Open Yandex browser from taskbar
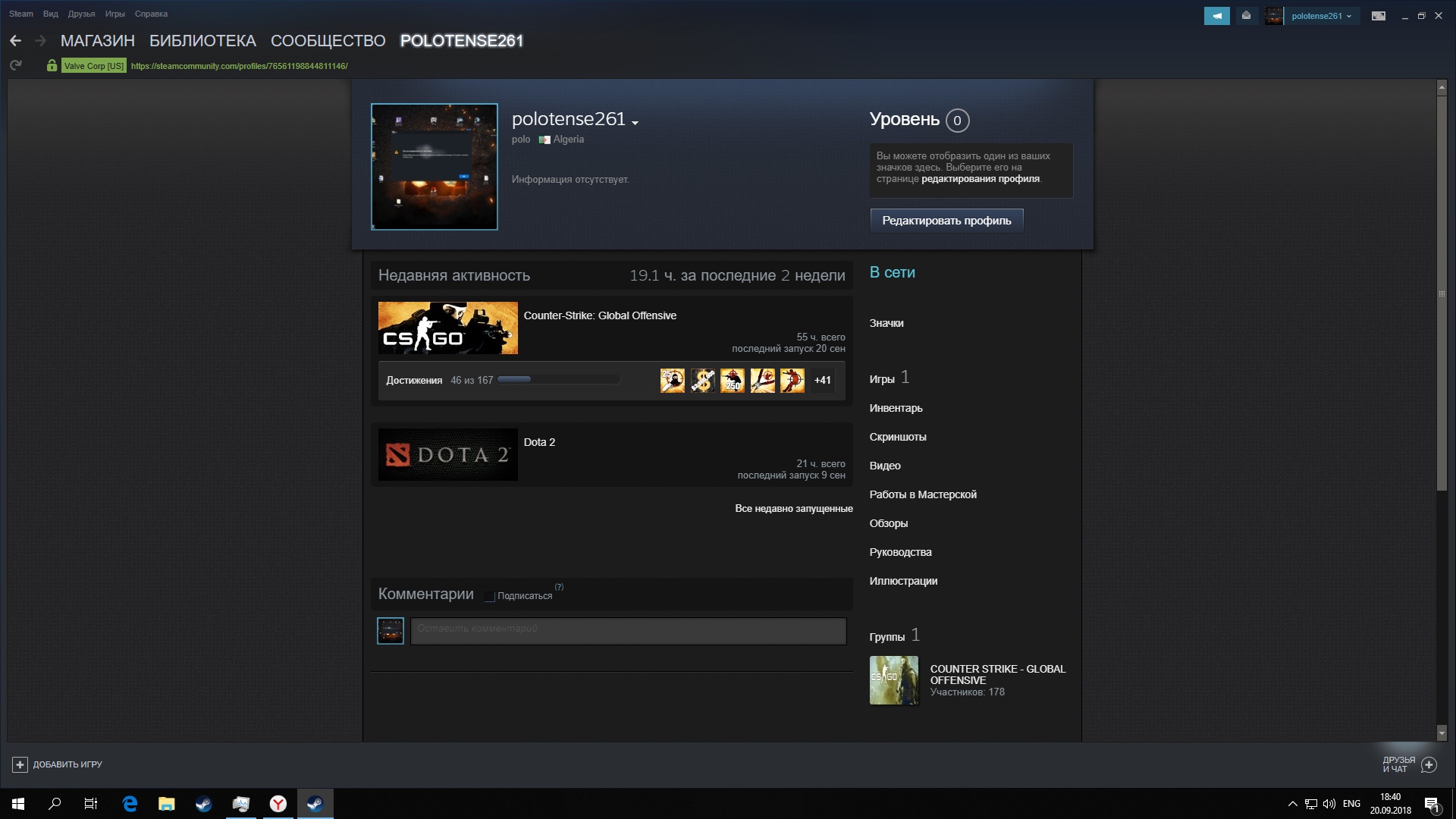The width and height of the screenshot is (1456, 819). pos(278,804)
